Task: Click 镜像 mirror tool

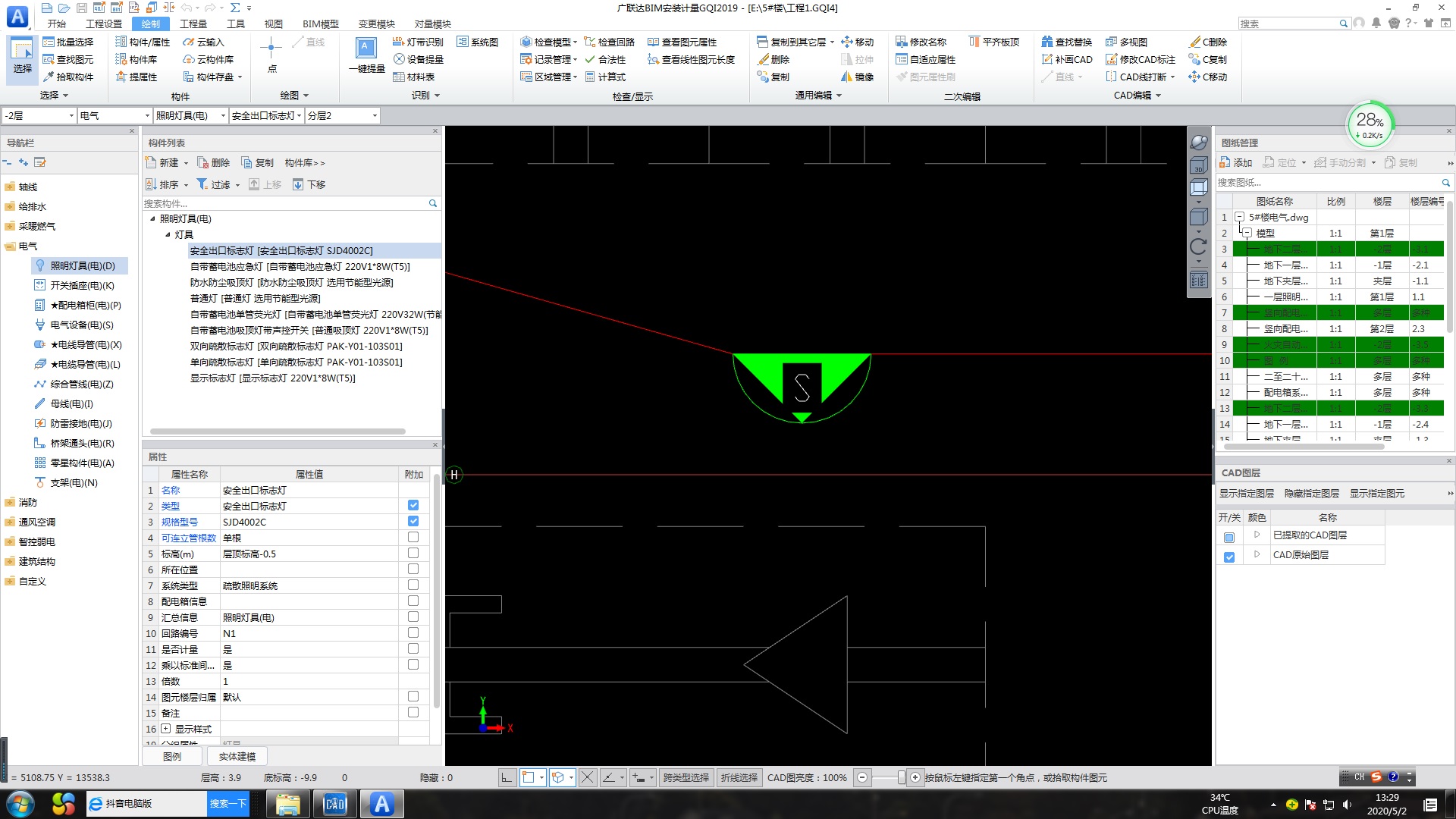Action: pyautogui.click(x=857, y=77)
